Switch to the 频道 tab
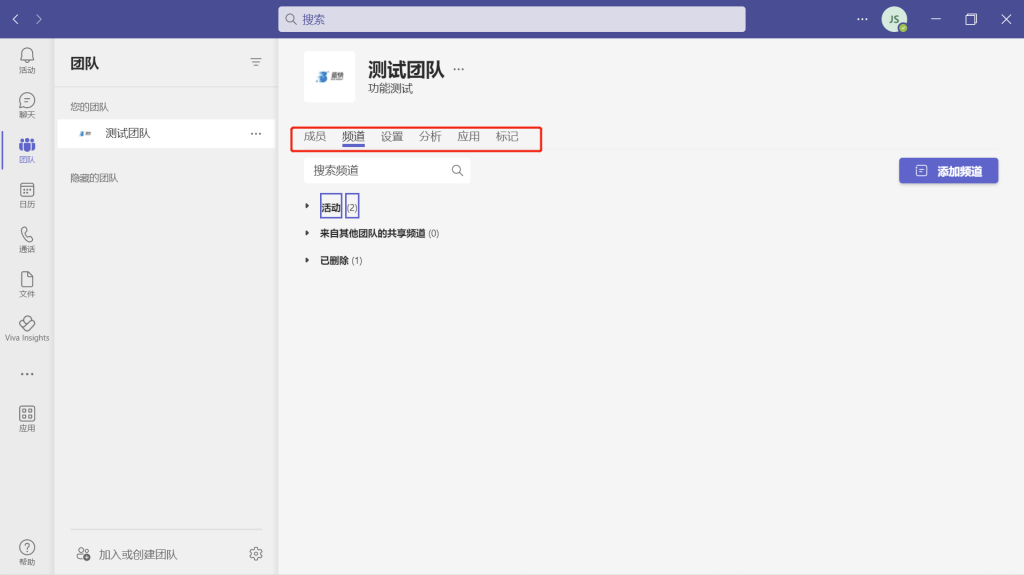1024x575 pixels. coord(353,136)
